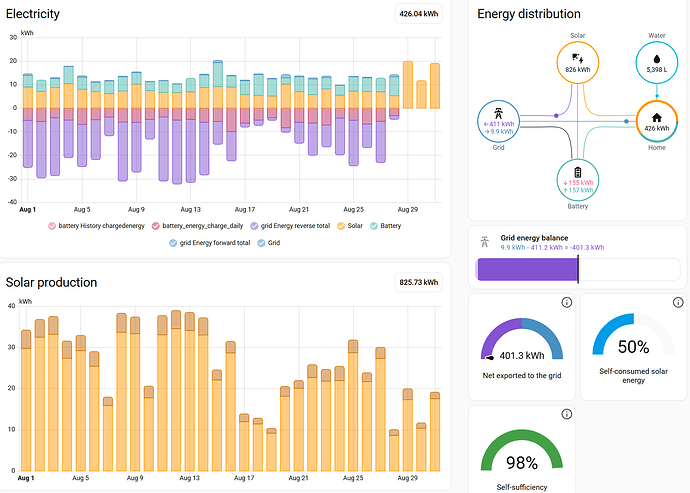Click the Grid energy balance tower icon
This screenshot has height=493, width=690.
click(484, 242)
